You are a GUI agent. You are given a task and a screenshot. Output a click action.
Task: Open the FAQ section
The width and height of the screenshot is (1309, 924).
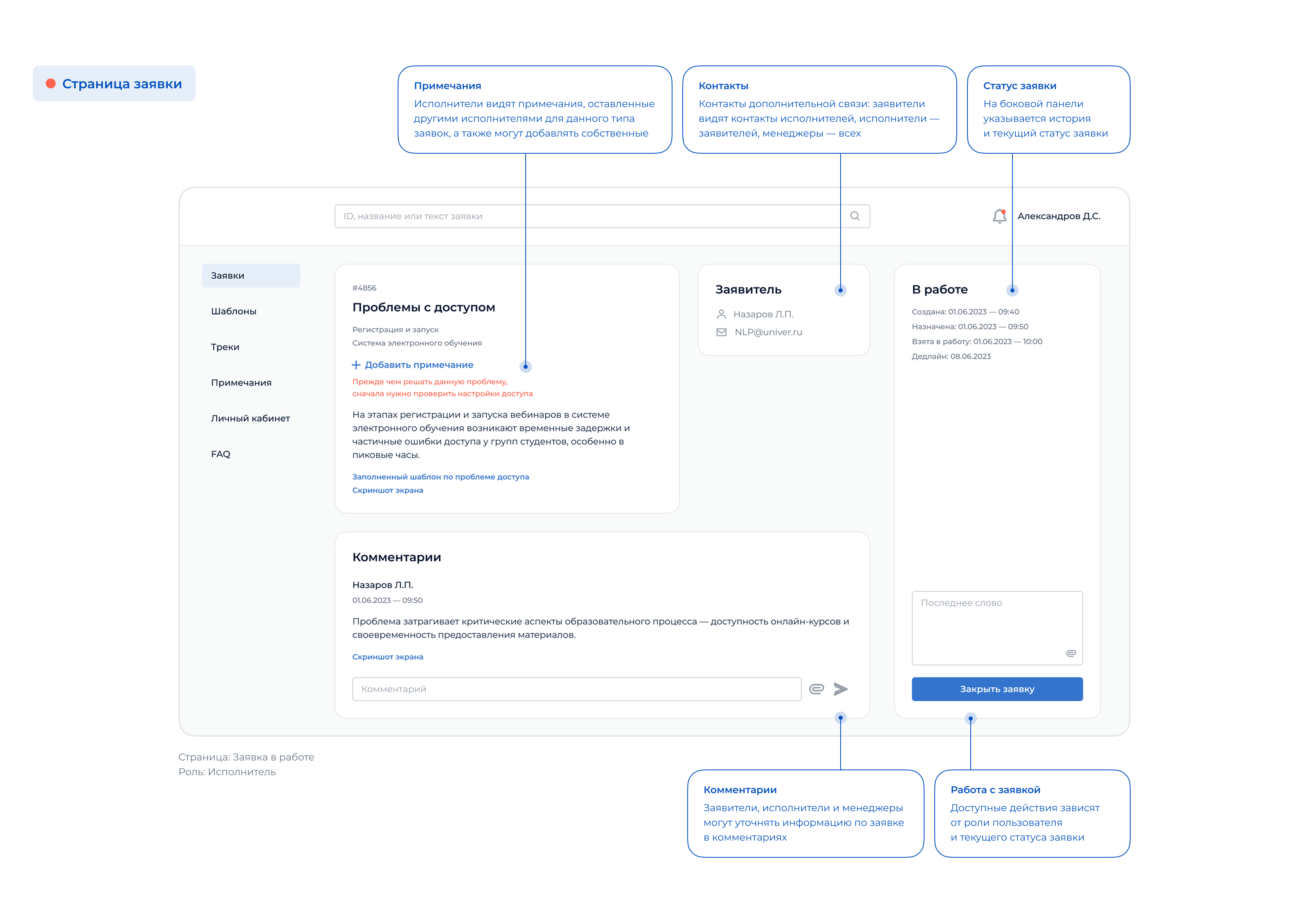220,454
